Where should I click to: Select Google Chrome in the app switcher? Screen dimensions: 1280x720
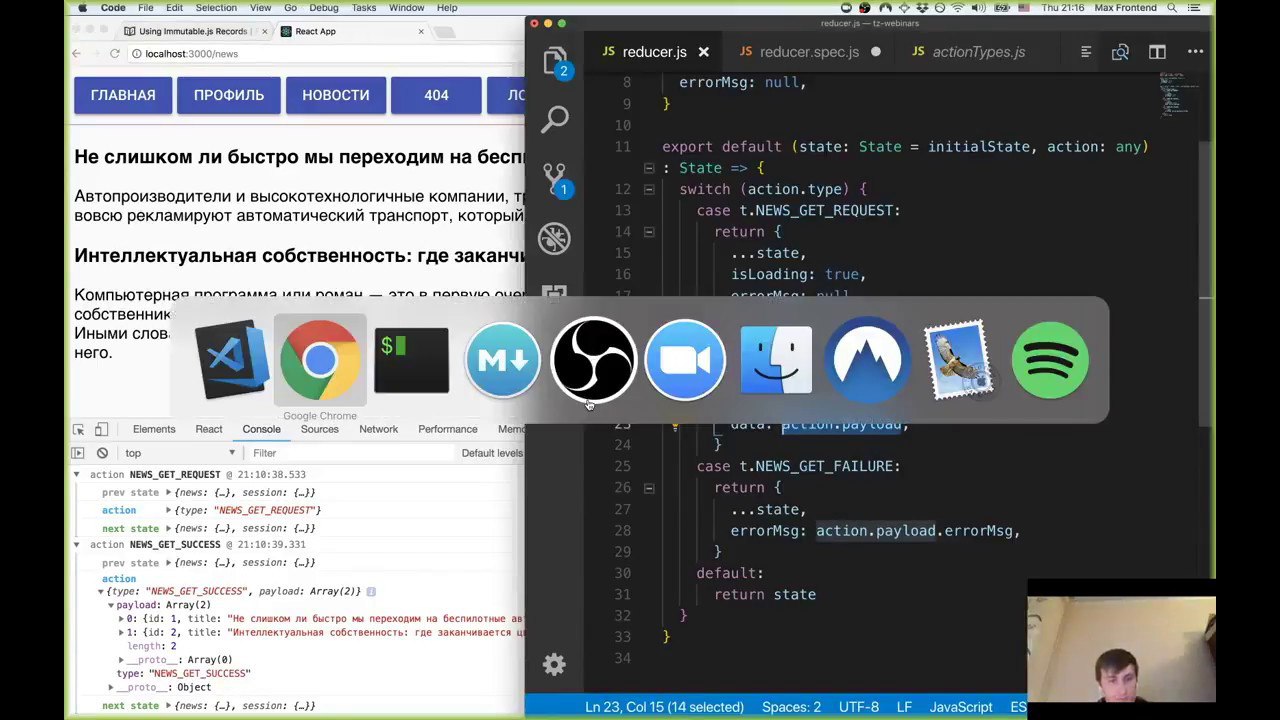tap(320, 359)
